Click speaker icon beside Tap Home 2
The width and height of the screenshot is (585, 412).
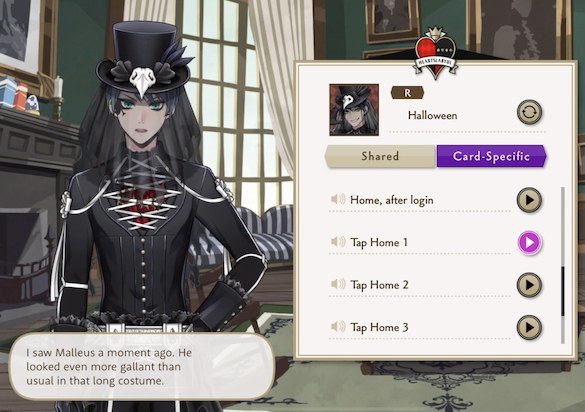click(x=338, y=284)
